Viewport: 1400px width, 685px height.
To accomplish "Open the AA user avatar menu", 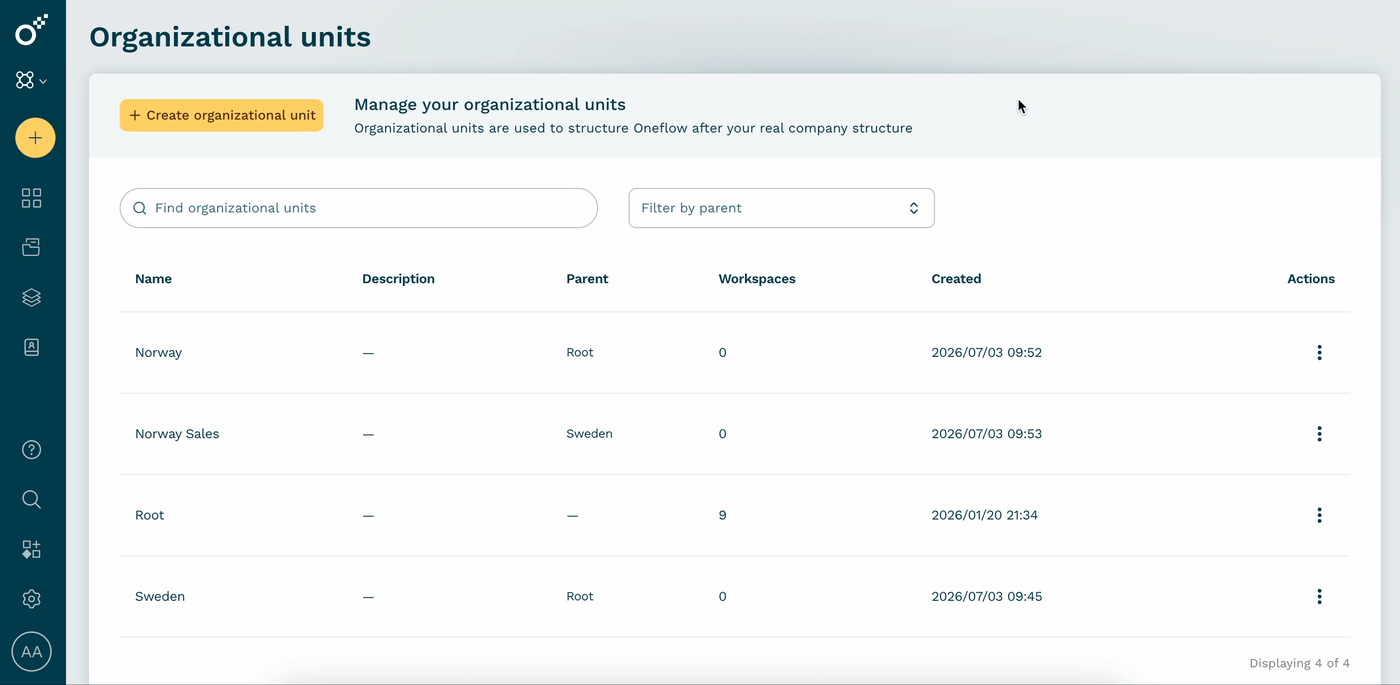I will pos(32,652).
